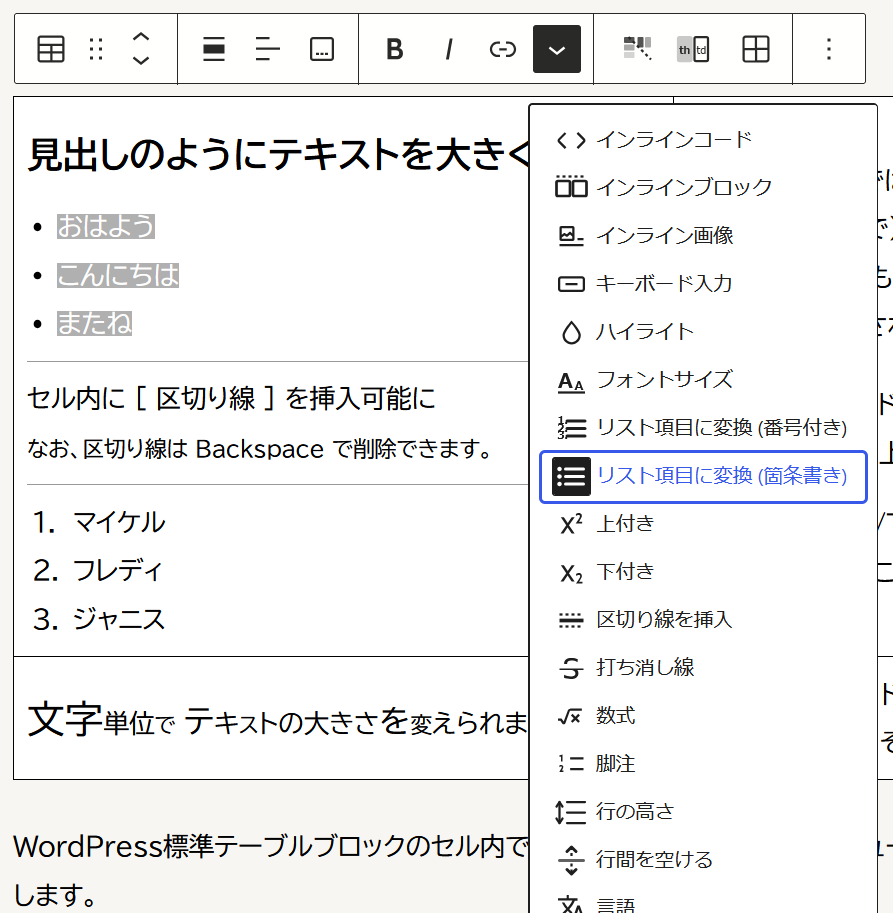Open the text alignment toolbar button
Image resolution: width=893 pixels, height=913 pixels.
point(268,49)
